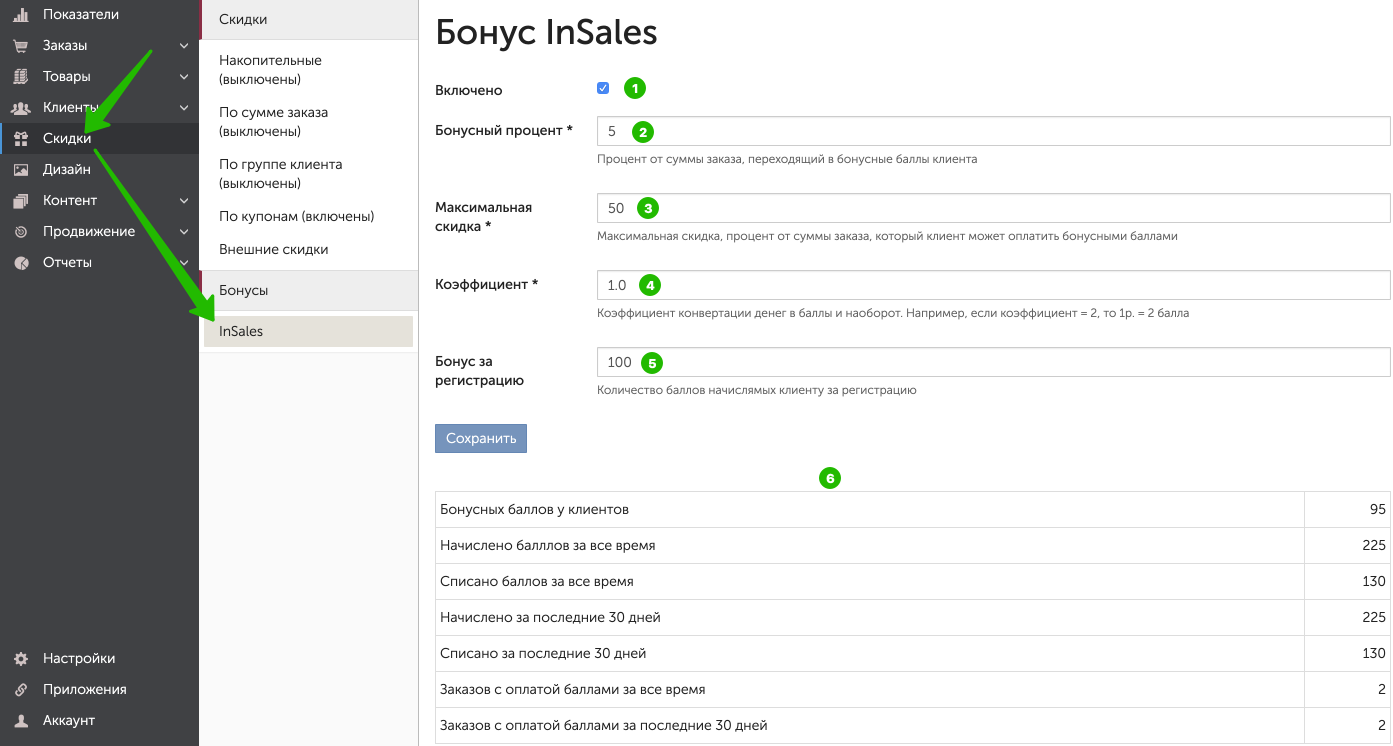Click the Дизайн picture icon
This screenshot has height=746, width=1393.
click(21, 169)
